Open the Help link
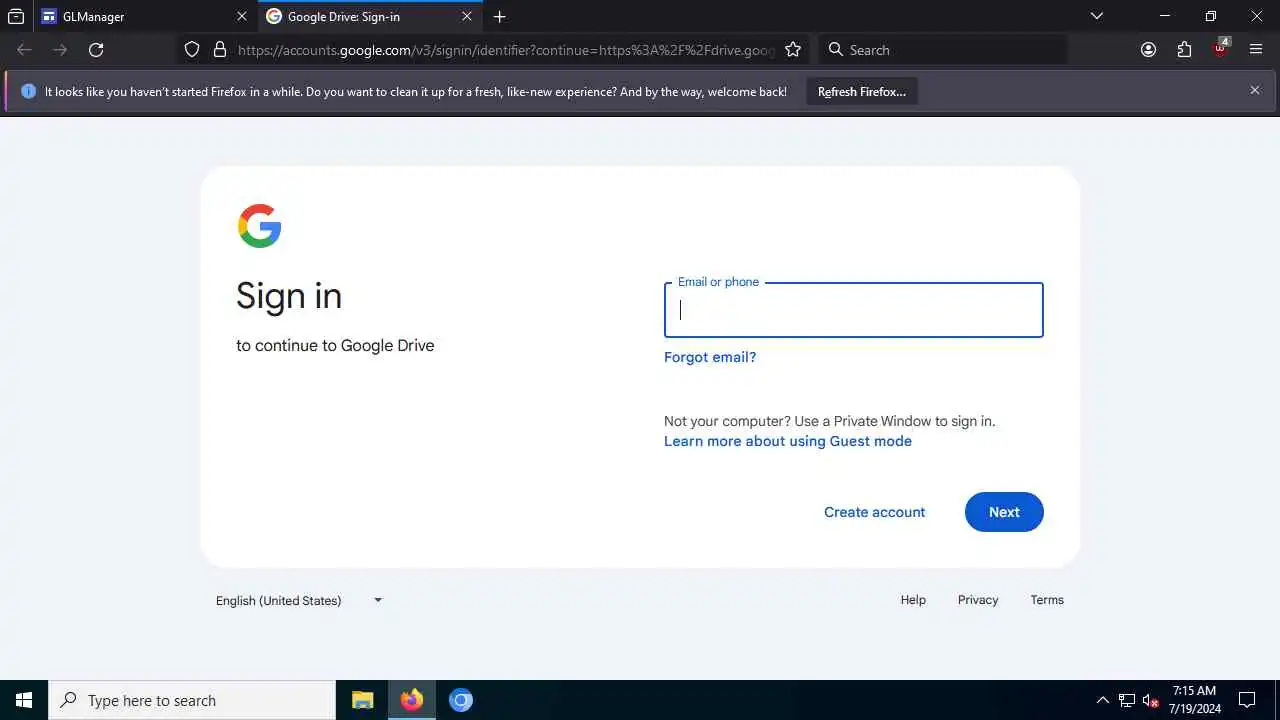Image resolution: width=1280 pixels, height=720 pixels. point(913,600)
